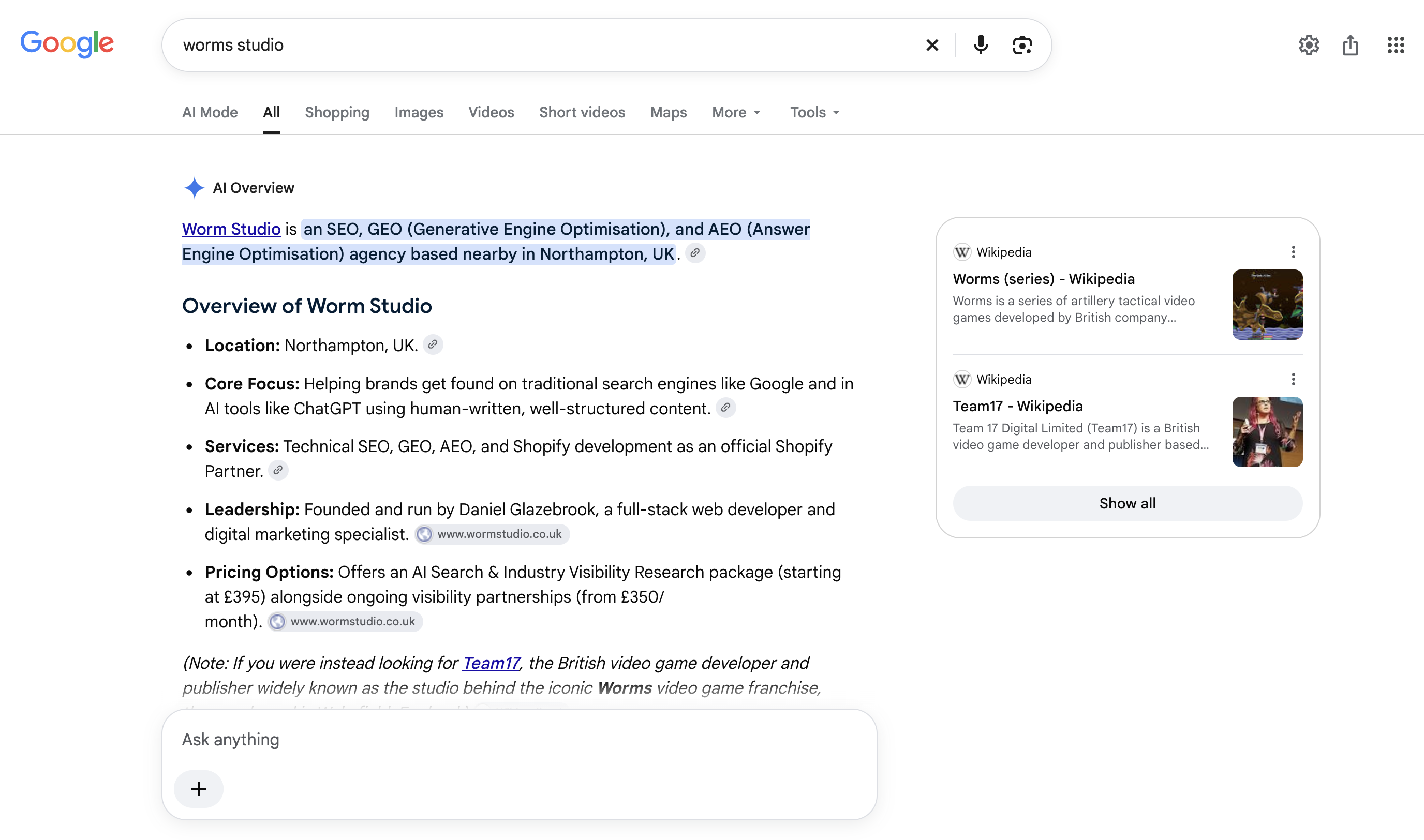Click the AI Overview sparkle icon
This screenshot has width=1424, height=840.
coord(194,187)
